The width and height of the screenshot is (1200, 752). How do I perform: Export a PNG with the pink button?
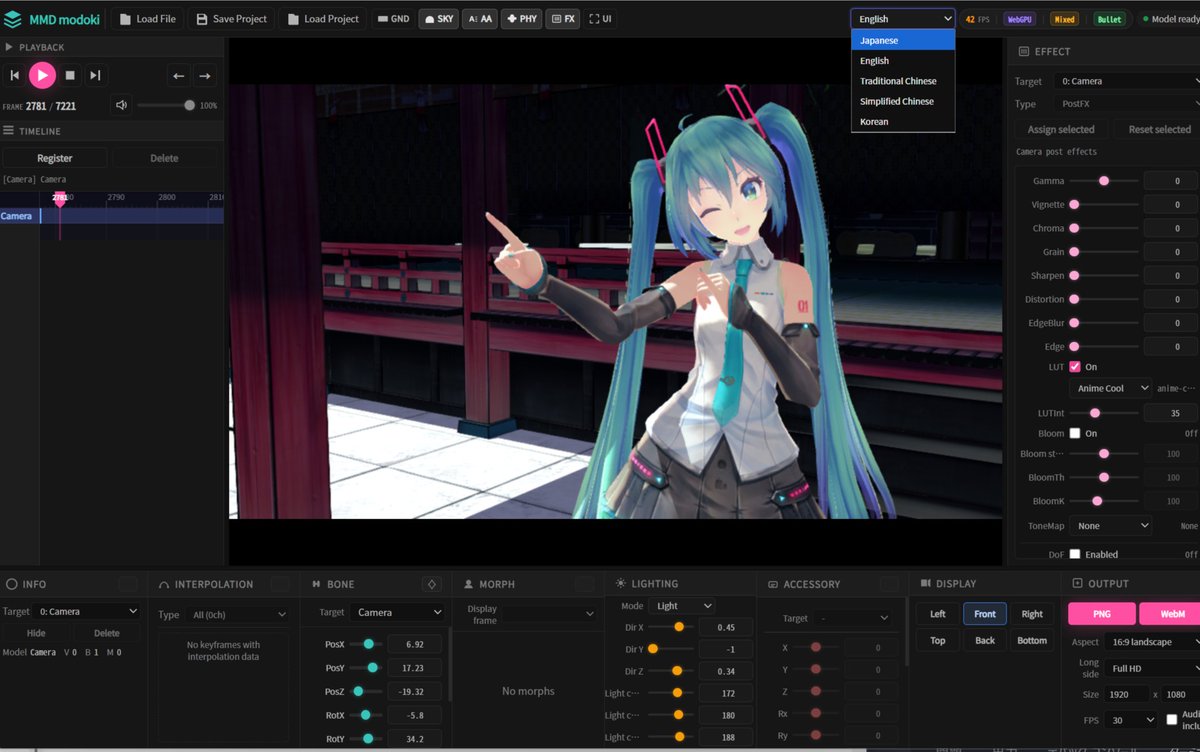tap(1102, 614)
